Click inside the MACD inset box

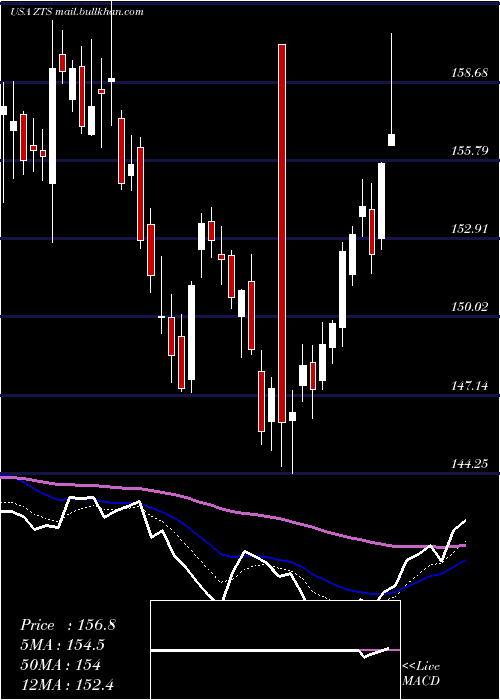[275, 650]
